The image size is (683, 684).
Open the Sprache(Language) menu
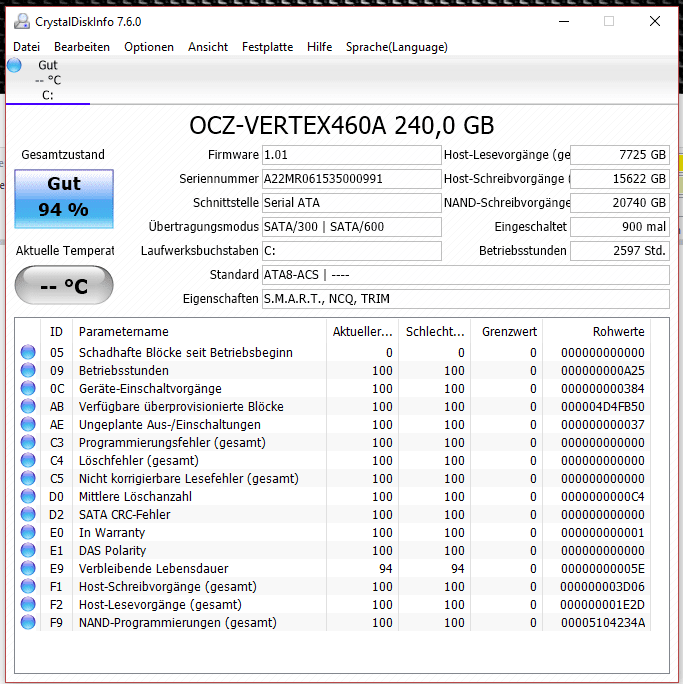click(x=396, y=47)
